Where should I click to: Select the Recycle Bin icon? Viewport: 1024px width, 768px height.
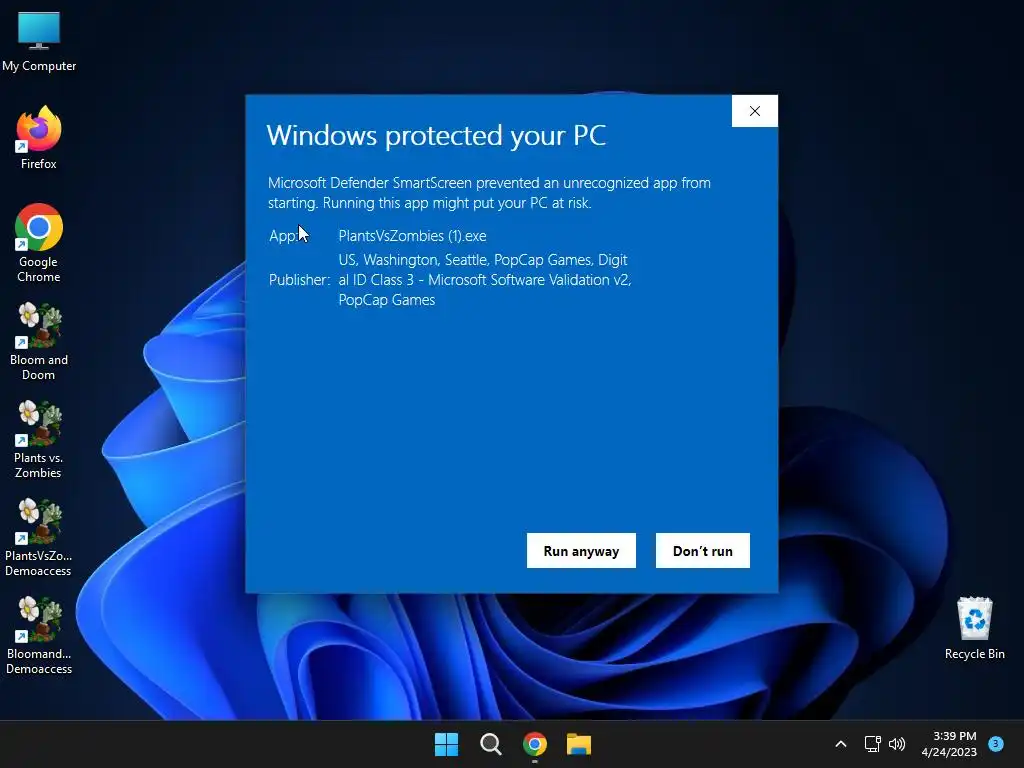[974, 628]
